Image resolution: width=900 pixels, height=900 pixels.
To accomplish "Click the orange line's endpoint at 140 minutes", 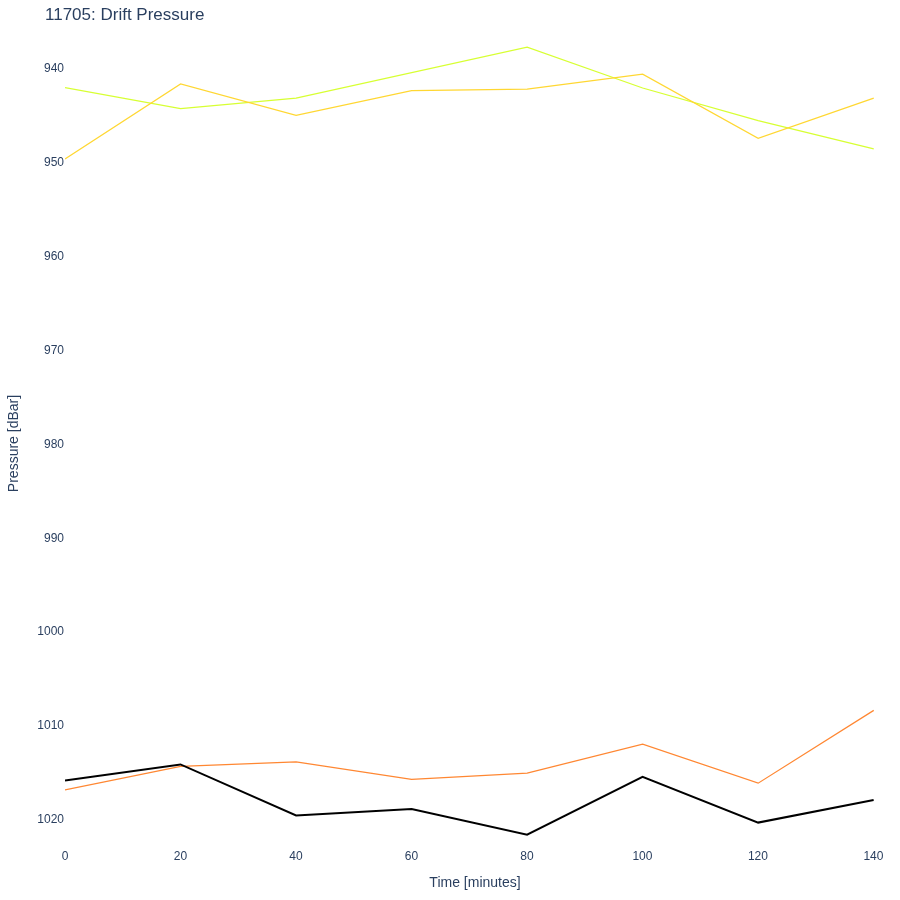I will coord(873,711).
